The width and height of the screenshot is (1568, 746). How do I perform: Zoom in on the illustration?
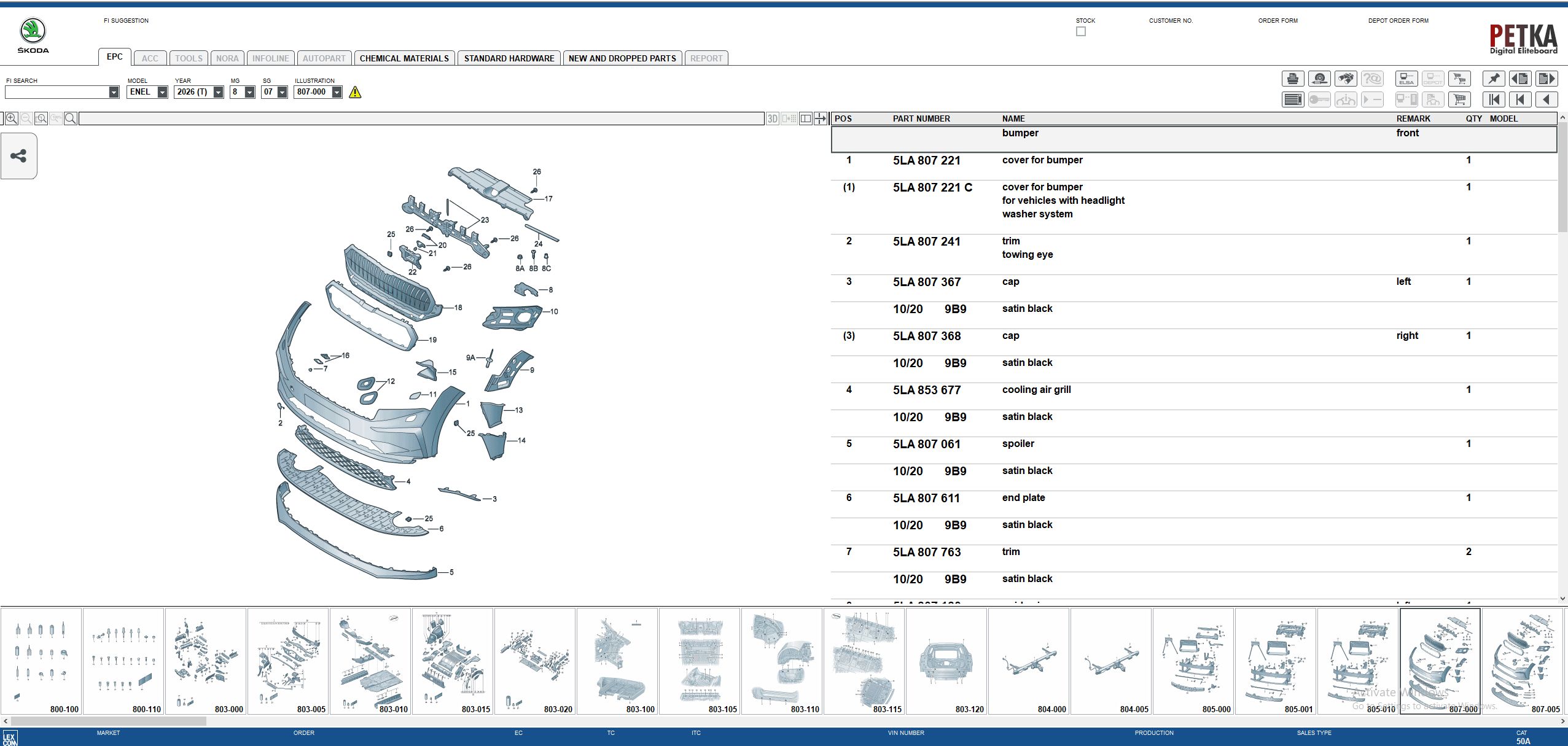[11, 119]
